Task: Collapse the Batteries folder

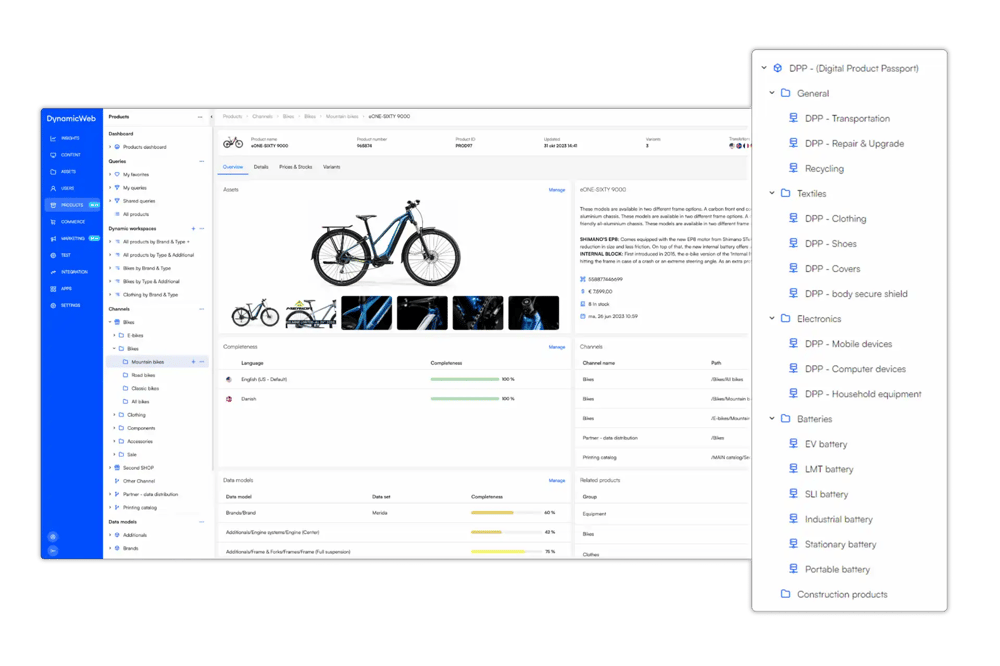Action: (772, 418)
